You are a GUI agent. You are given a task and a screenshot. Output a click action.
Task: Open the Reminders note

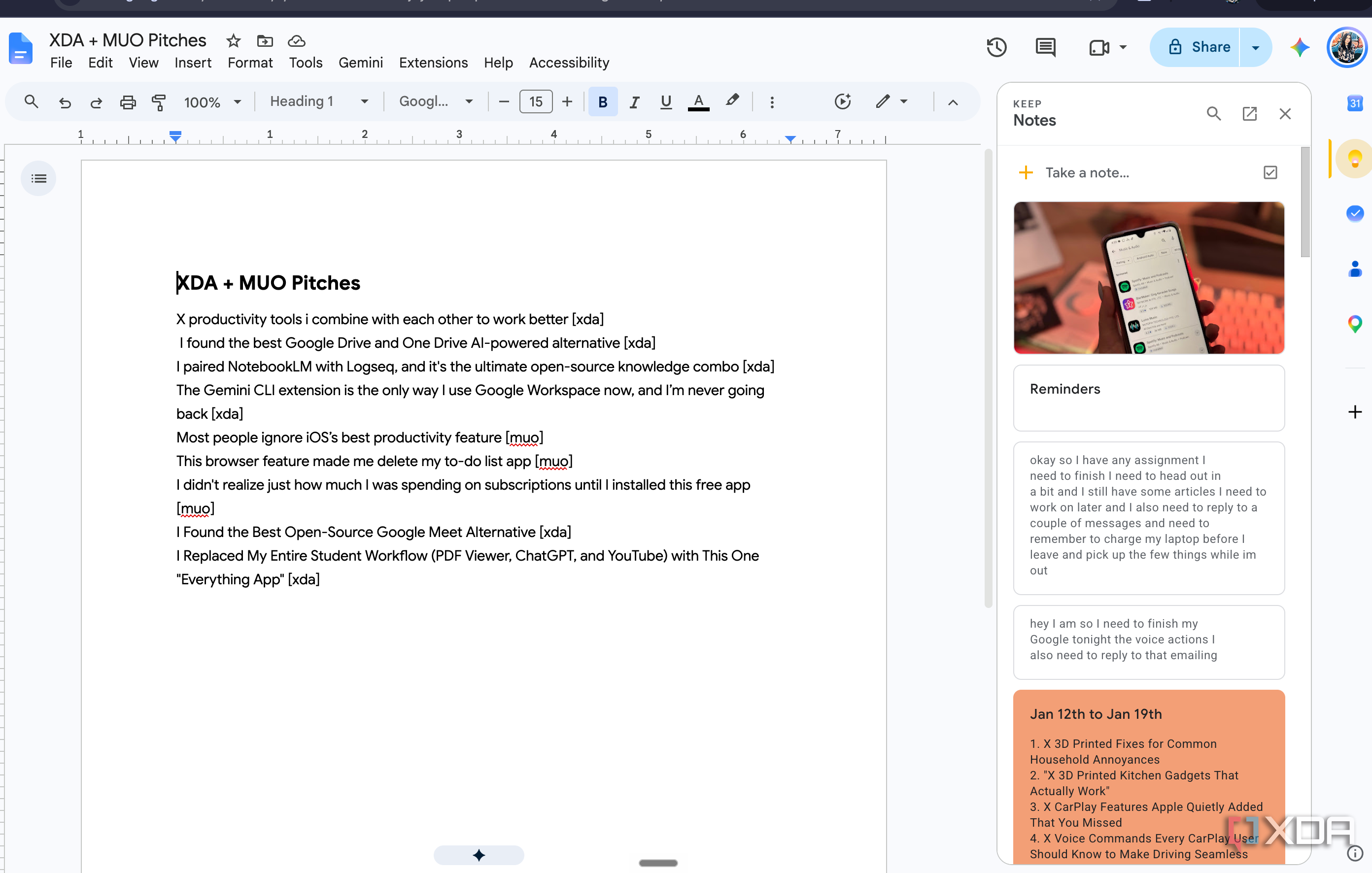coord(1149,398)
